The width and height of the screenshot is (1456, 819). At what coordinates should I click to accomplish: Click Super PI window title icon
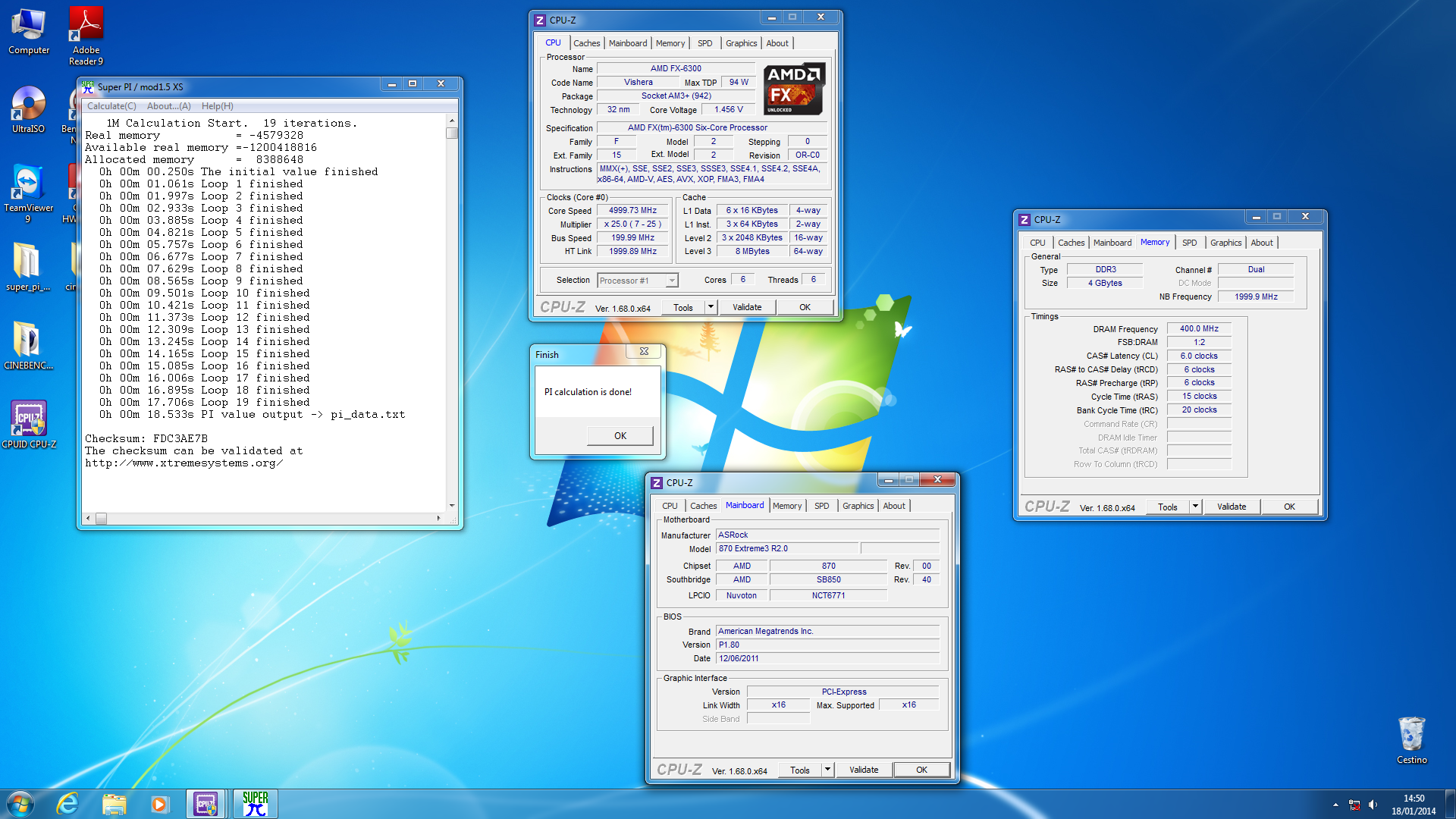click(x=88, y=86)
